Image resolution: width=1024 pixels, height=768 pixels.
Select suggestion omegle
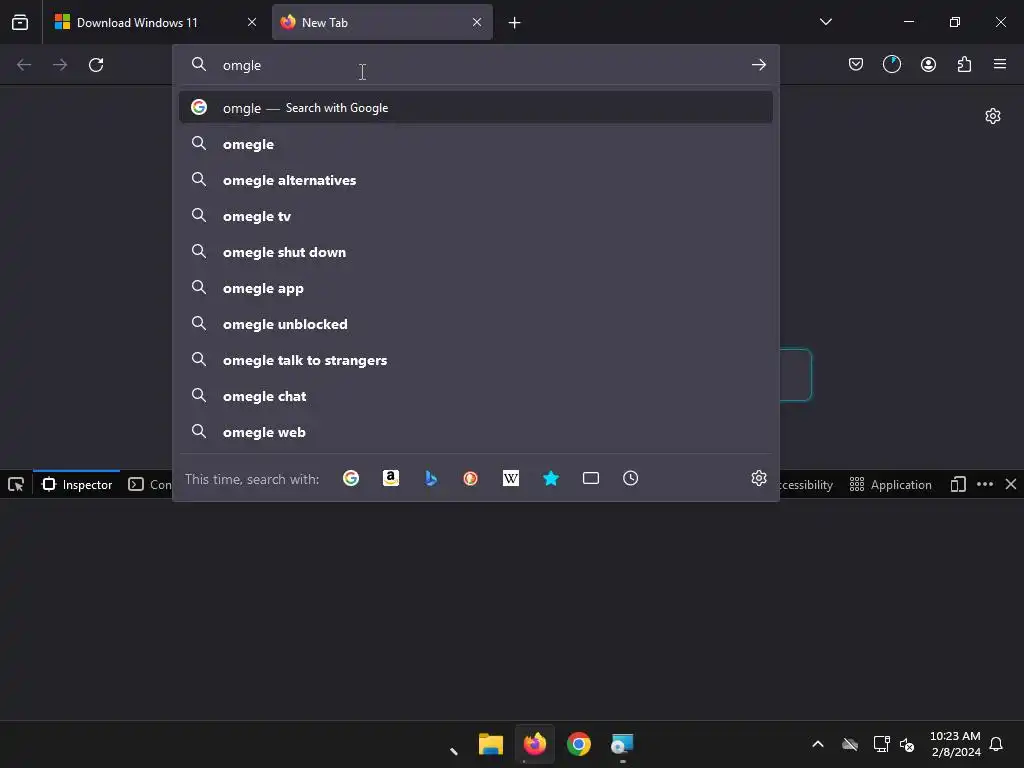pyautogui.click(x=476, y=144)
